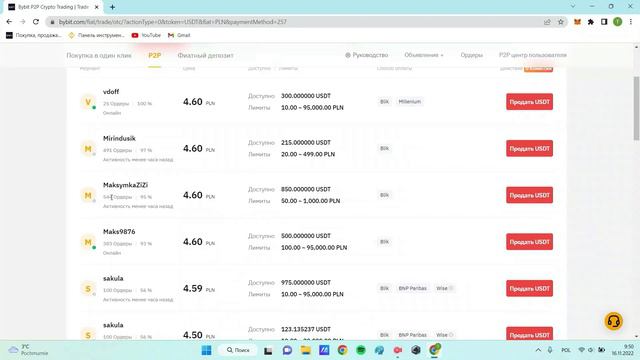Click the browser back arrow

(x=9, y=22)
